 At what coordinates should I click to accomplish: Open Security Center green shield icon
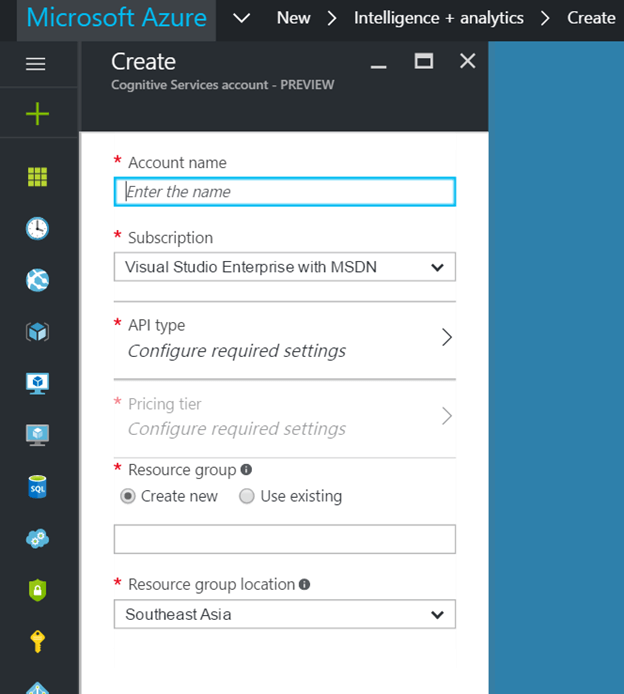point(37,590)
